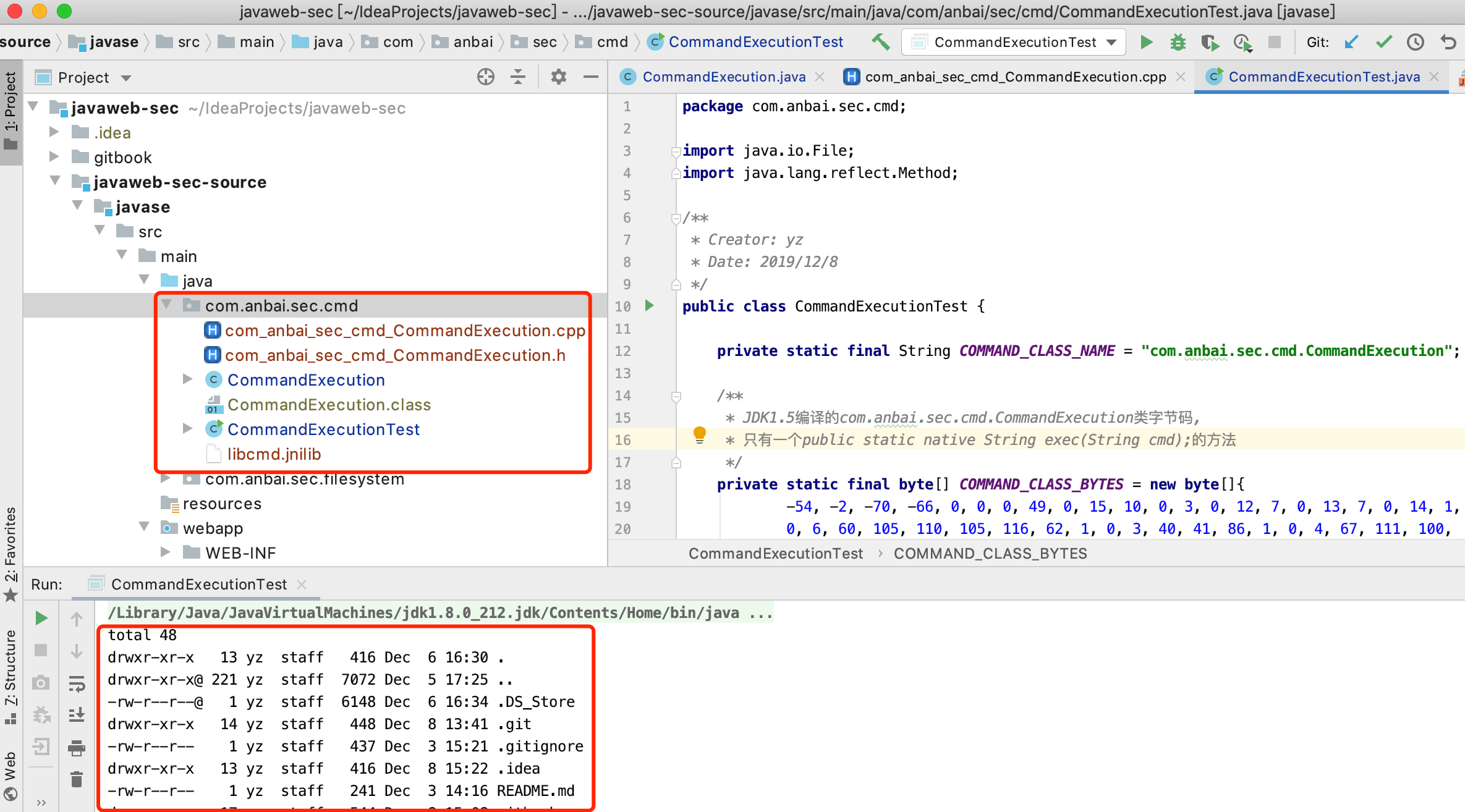Viewport: 1465px width, 812px height.
Task: Switch to CommandExecution.java tab
Action: pyautogui.click(x=723, y=77)
